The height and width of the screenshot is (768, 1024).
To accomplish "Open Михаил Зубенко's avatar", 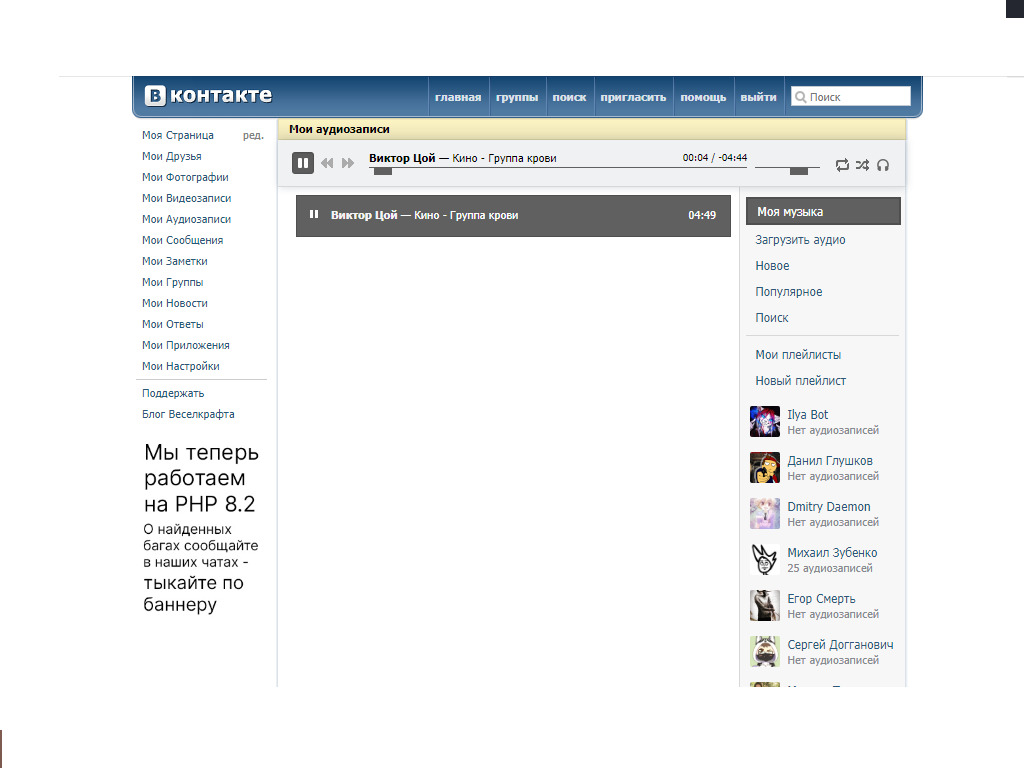I will [x=765, y=559].
